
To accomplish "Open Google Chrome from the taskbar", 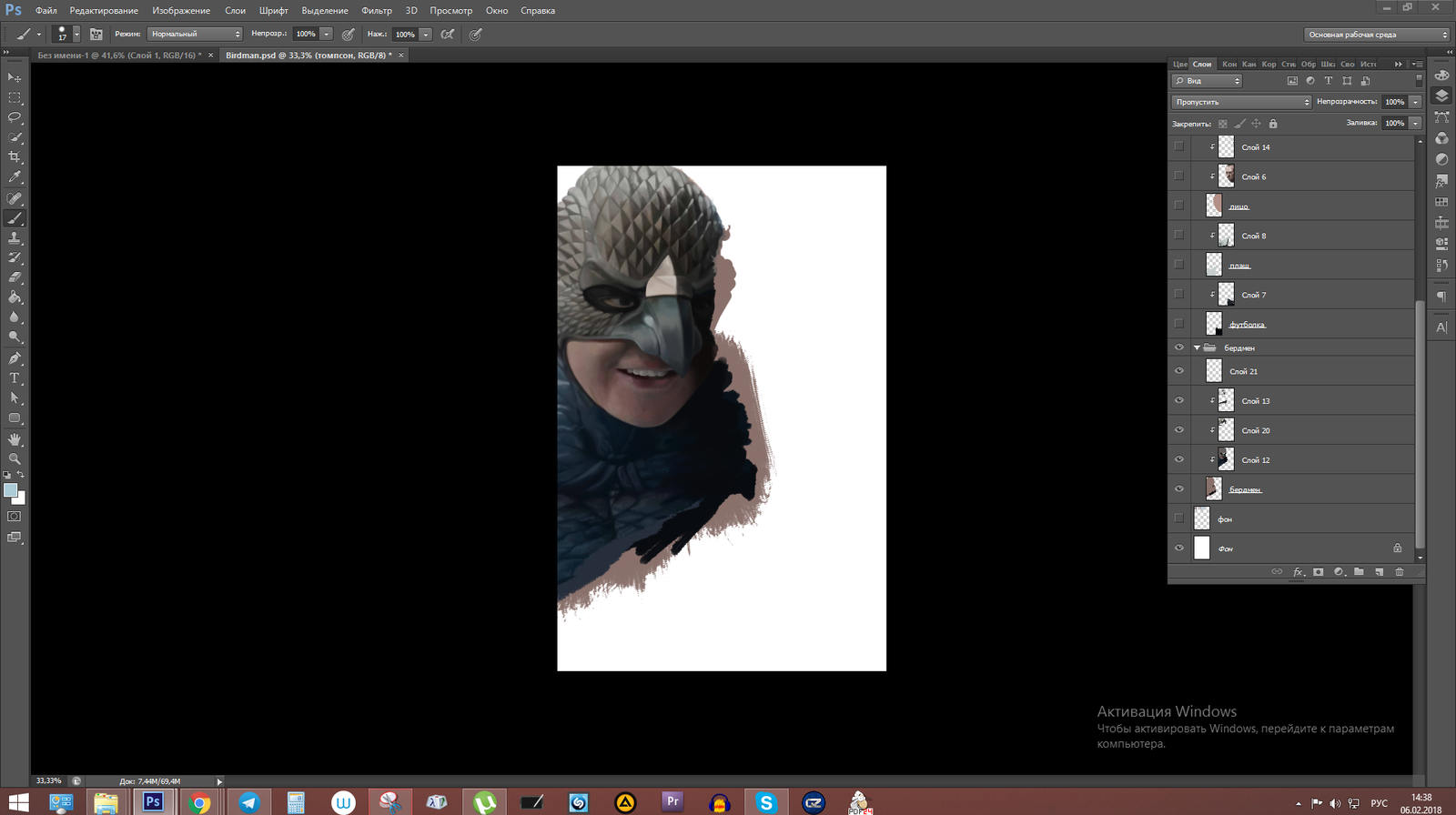I will [x=200, y=802].
